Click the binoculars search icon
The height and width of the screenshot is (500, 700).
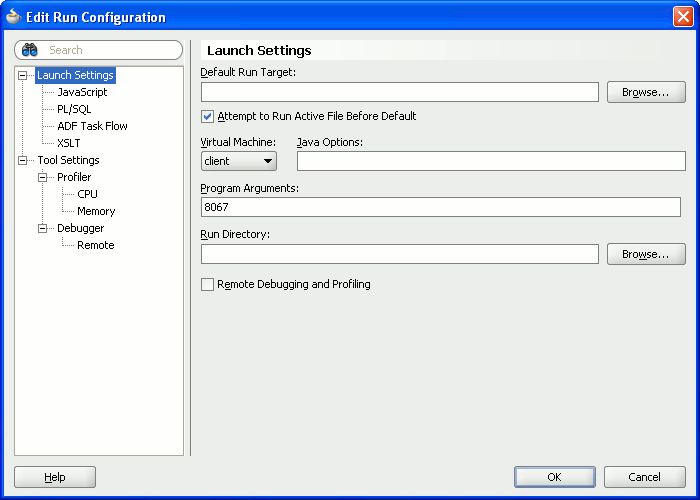click(30, 50)
